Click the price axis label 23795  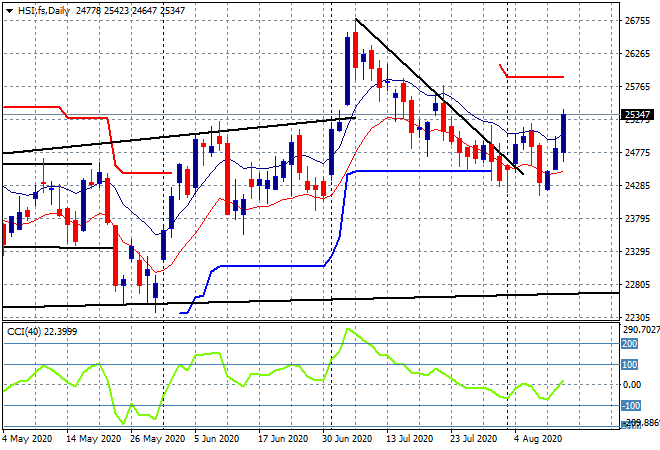[x=637, y=218]
